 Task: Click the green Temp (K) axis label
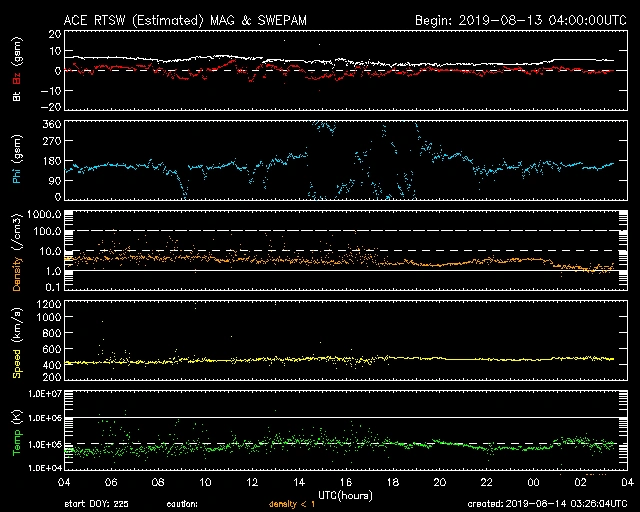pyautogui.click(x=17, y=433)
